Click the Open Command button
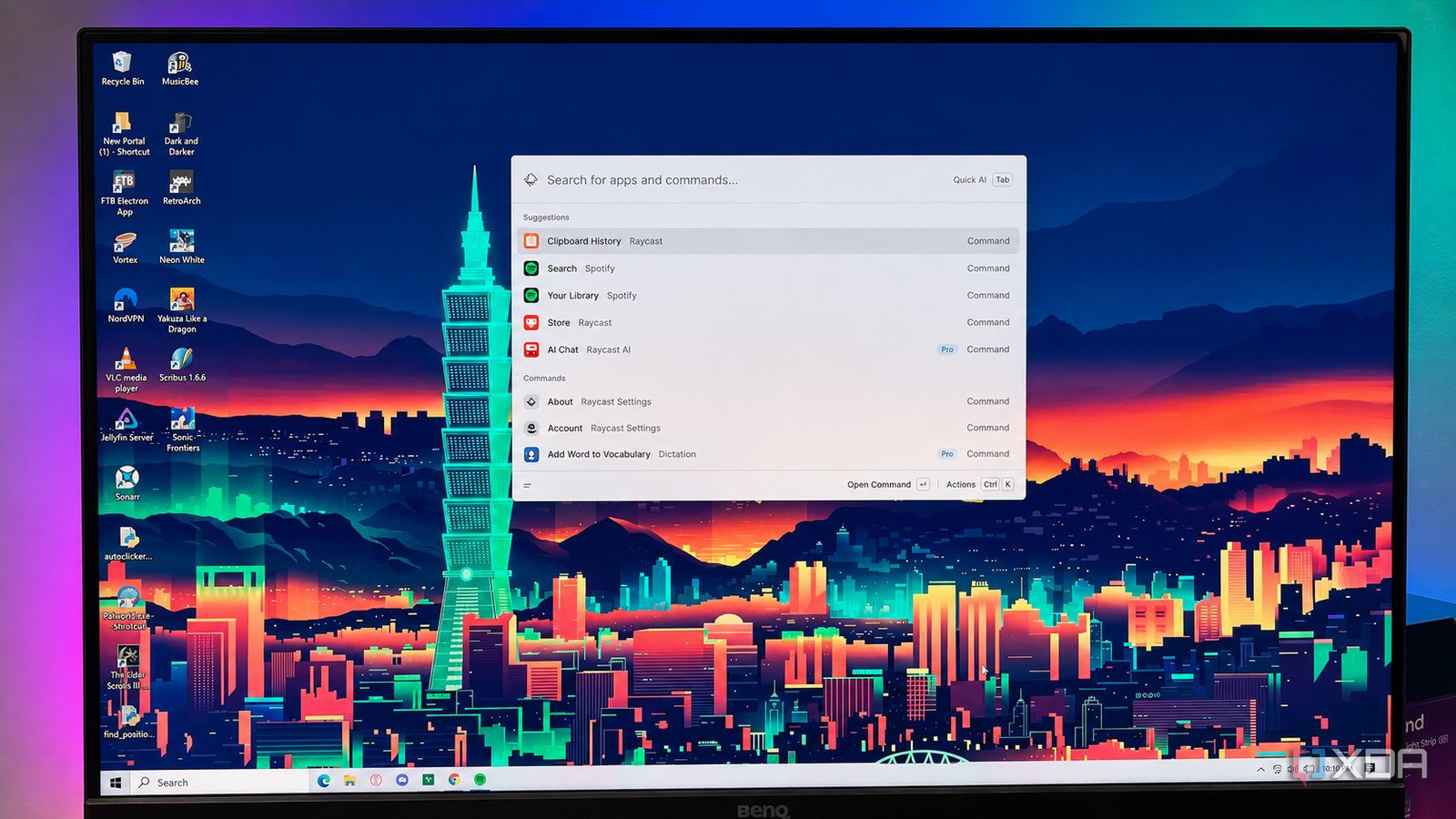 [x=887, y=485]
